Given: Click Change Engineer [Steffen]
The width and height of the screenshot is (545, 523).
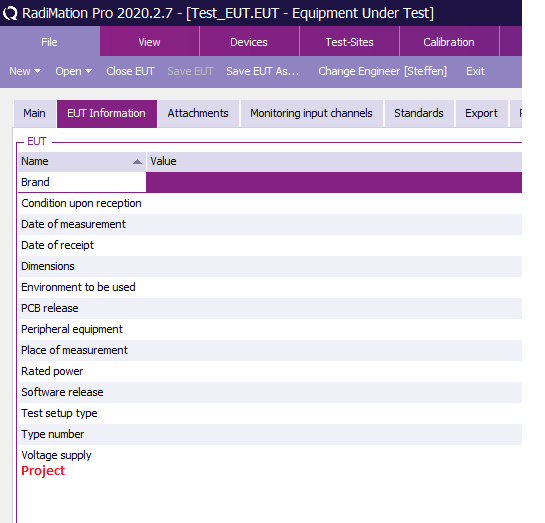Looking at the screenshot, I should [382, 71].
